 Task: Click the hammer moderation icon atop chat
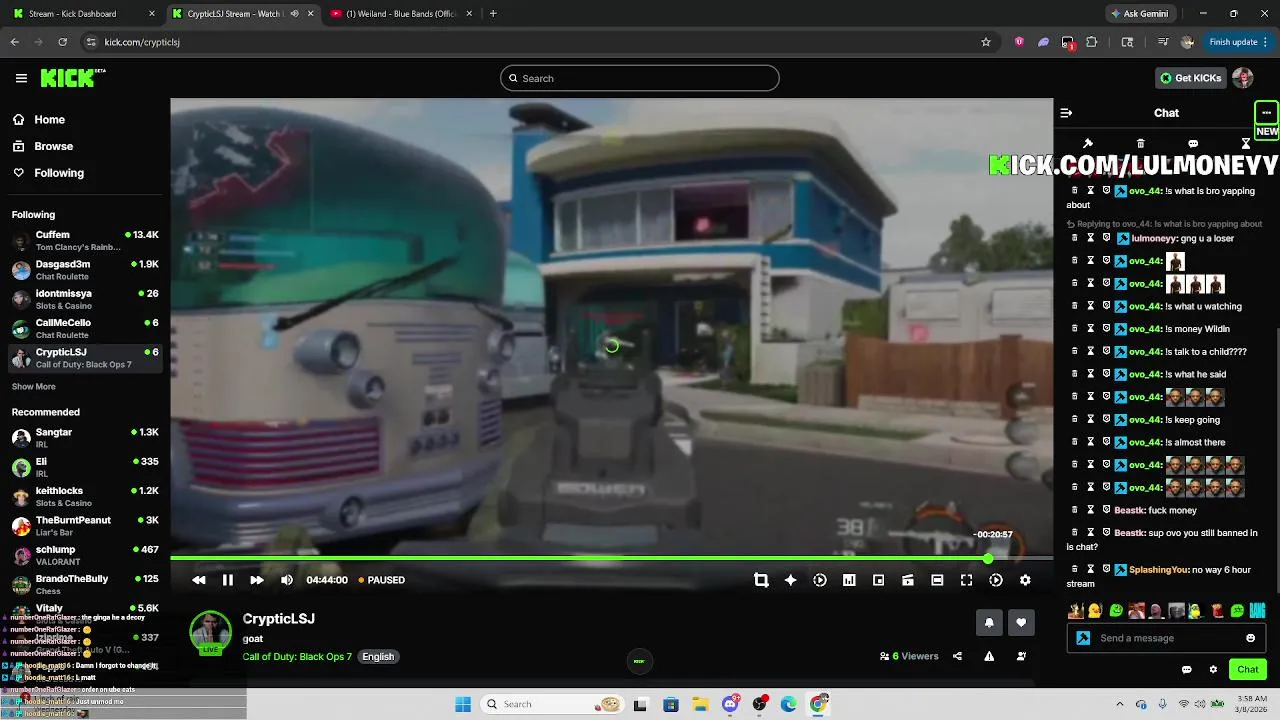point(1088,143)
